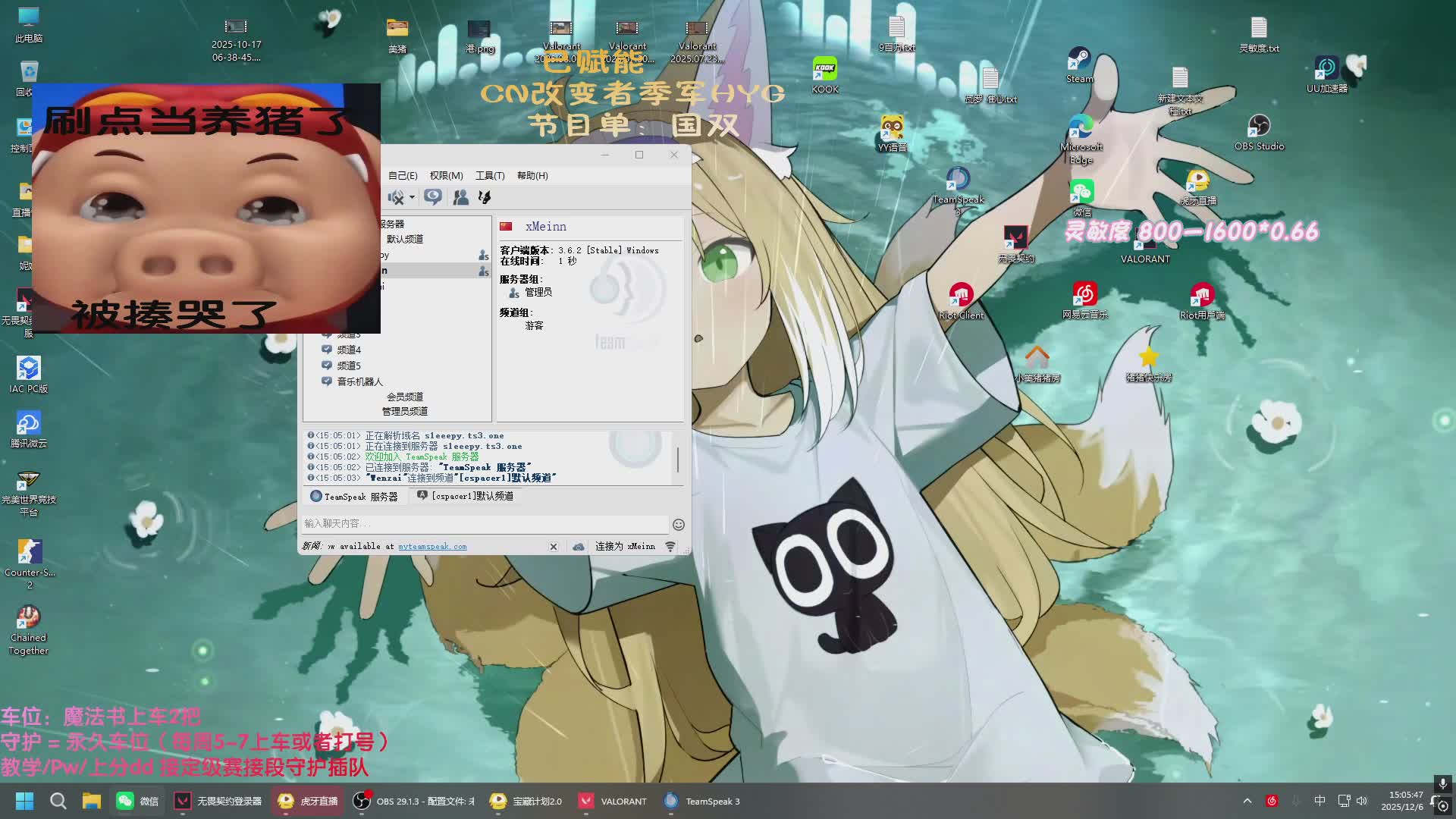This screenshot has height=819, width=1456.
Task: Toggle speaker mute in TeamSpeak toolbar
Action: (x=396, y=198)
